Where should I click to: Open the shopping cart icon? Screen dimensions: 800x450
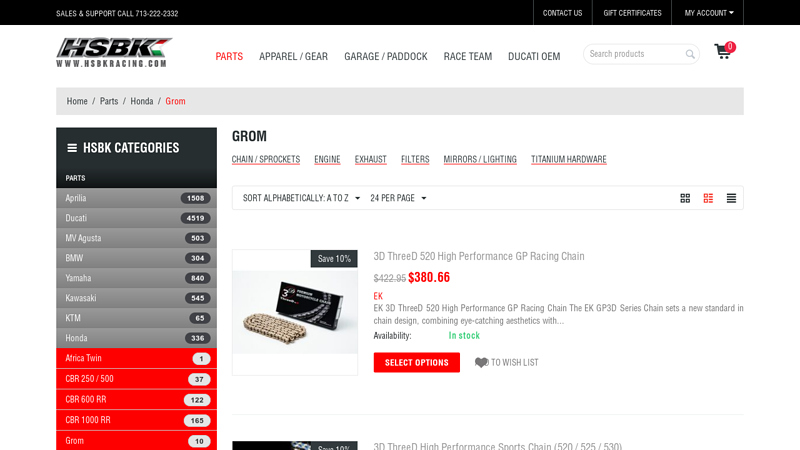pyautogui.click(x=723, y=52)
